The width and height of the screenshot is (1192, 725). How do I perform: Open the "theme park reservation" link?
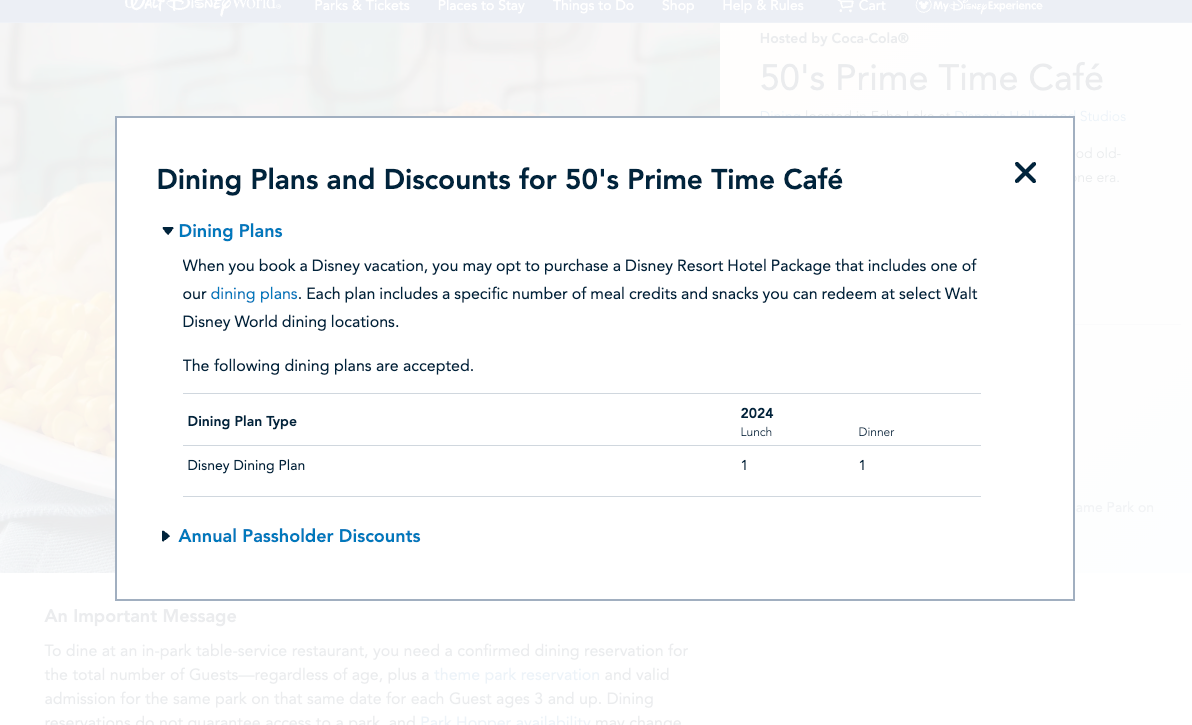[516, 675]
